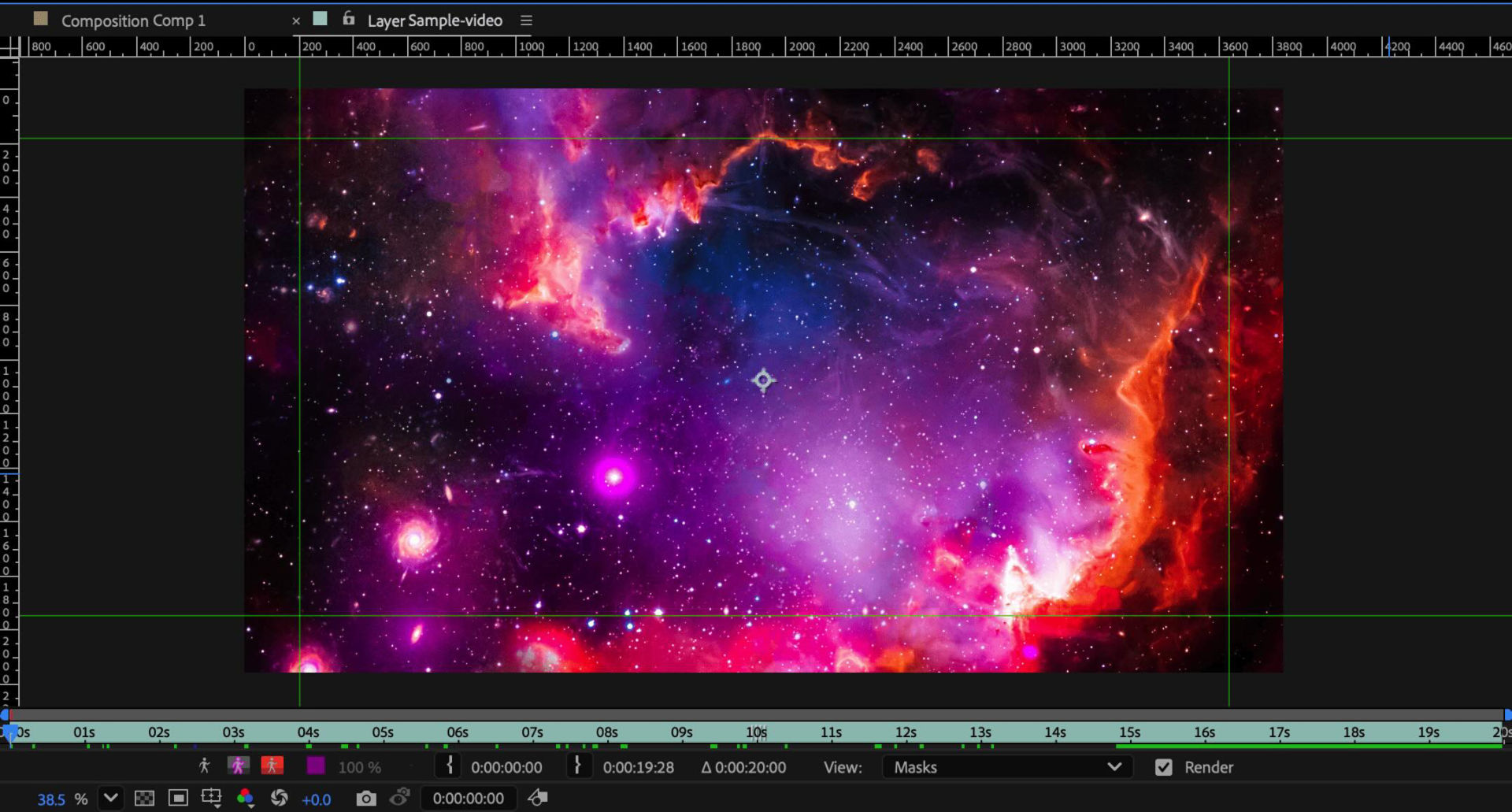Click the 15s mark on the time ruler
The width and height of the screenshot is (1512, 812).
coord(1129,732)
